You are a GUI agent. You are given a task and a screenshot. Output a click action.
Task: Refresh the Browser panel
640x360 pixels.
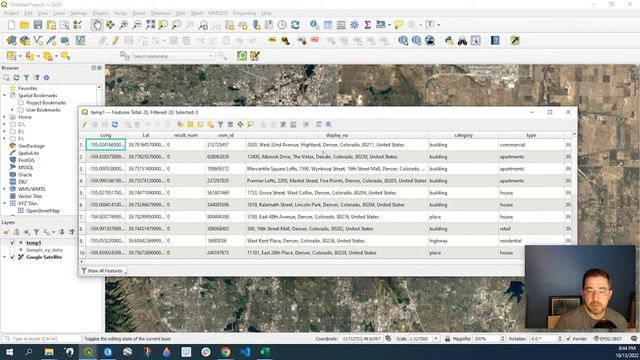tap(16, 78)
